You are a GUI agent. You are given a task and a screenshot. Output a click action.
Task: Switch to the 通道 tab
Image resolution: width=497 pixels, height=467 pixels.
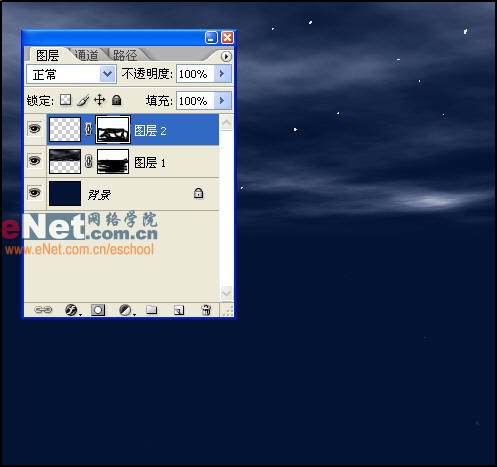point(87,55)
